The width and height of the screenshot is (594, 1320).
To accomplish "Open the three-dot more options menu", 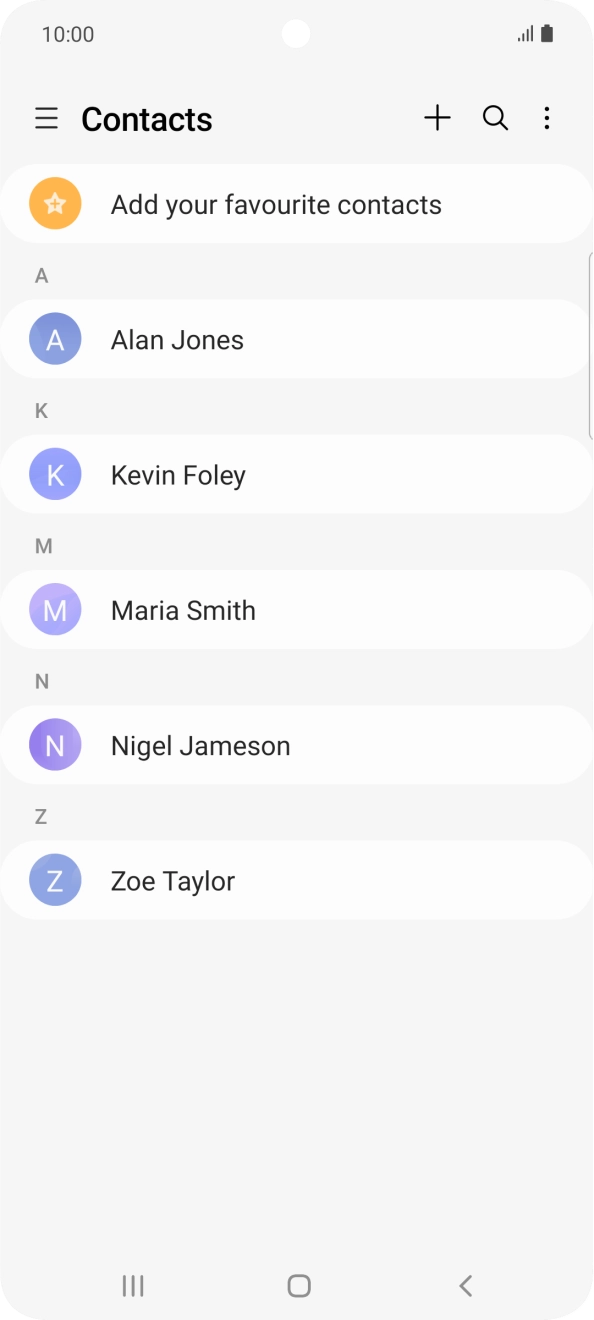I will pyautogui.click(x=547, y=118).
